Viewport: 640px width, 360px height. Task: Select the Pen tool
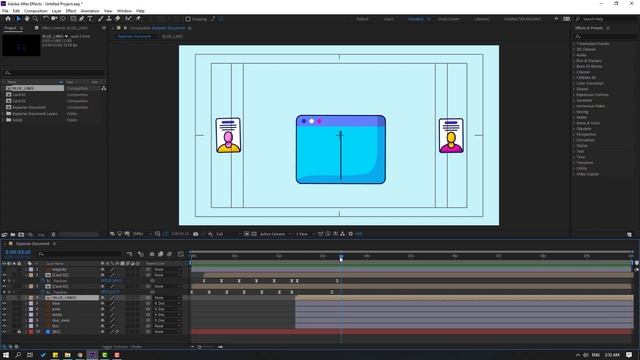pos(82,19)
